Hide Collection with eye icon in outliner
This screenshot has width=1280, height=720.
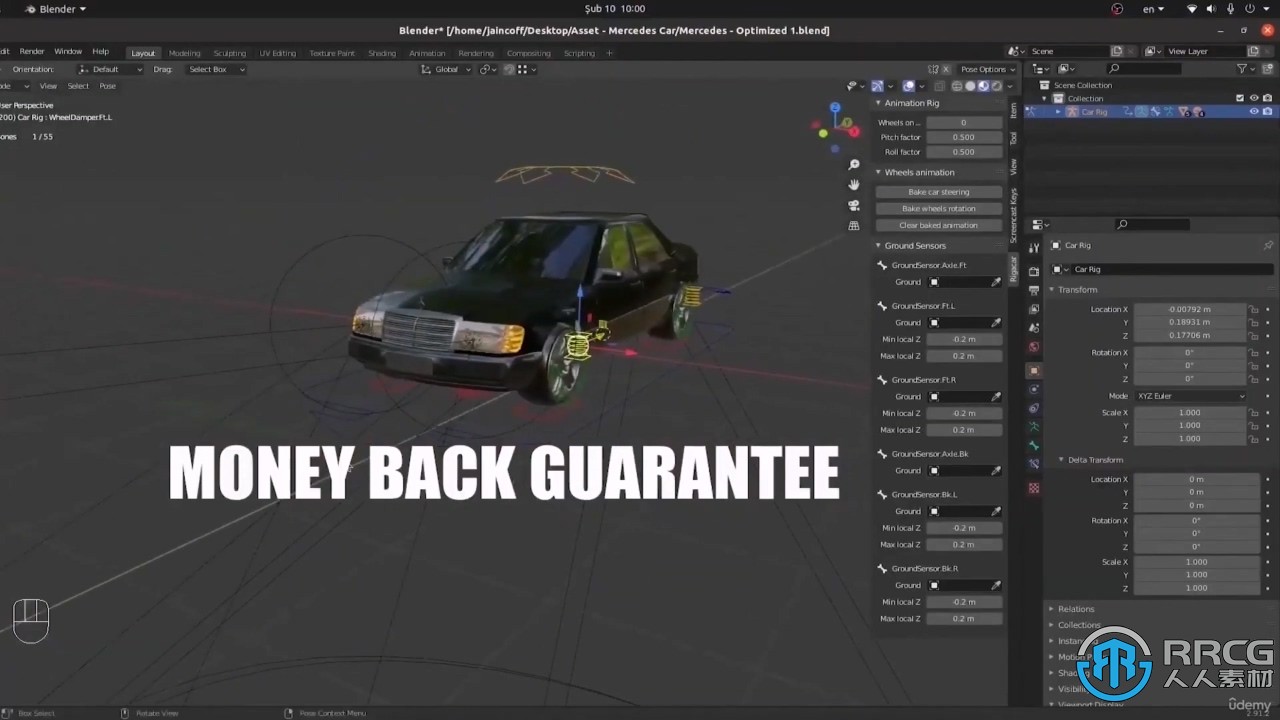(x=1254, y=98)
